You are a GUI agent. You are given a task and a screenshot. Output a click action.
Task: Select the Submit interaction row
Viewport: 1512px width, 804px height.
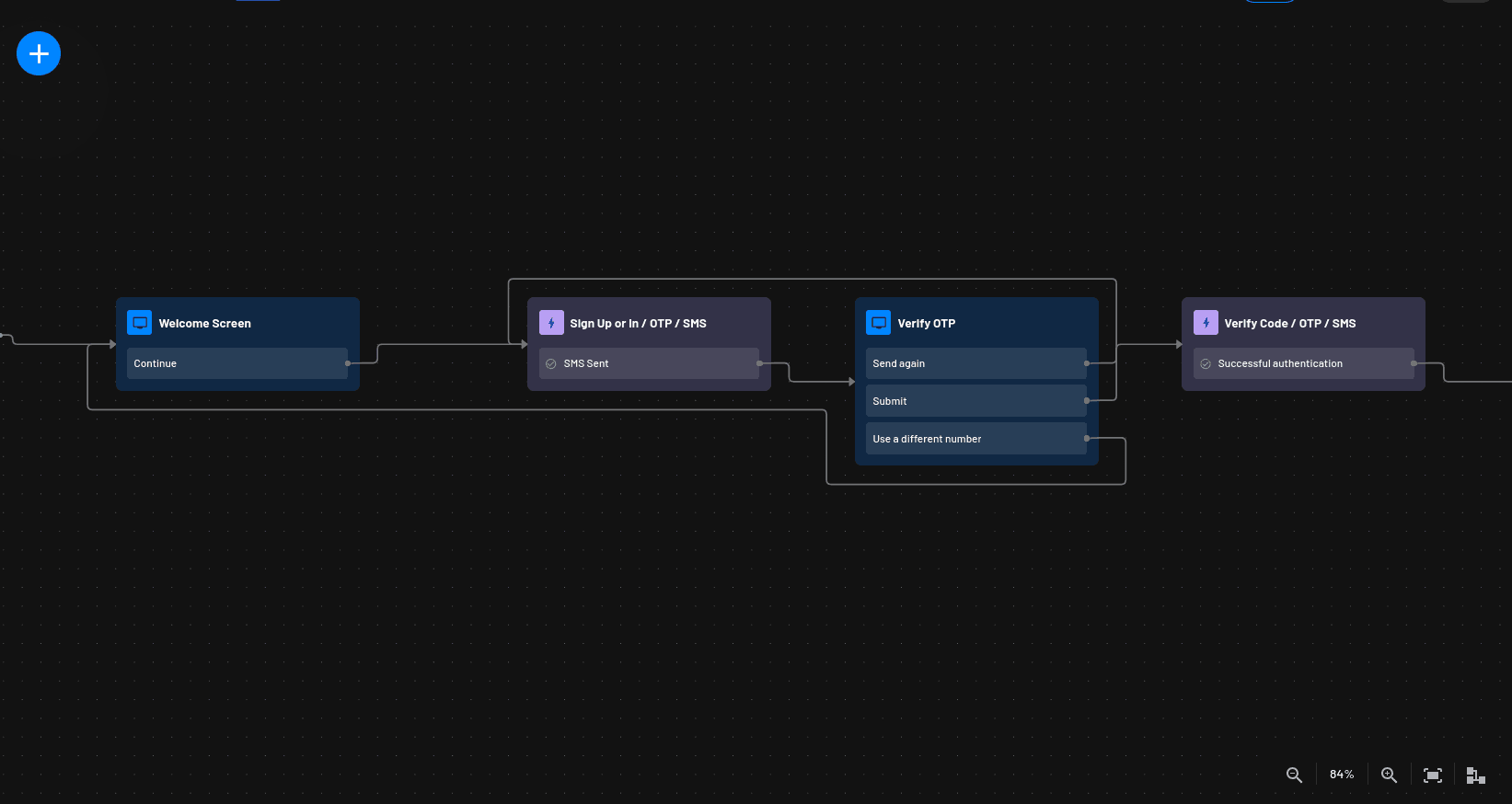click(x=975, y=401)
